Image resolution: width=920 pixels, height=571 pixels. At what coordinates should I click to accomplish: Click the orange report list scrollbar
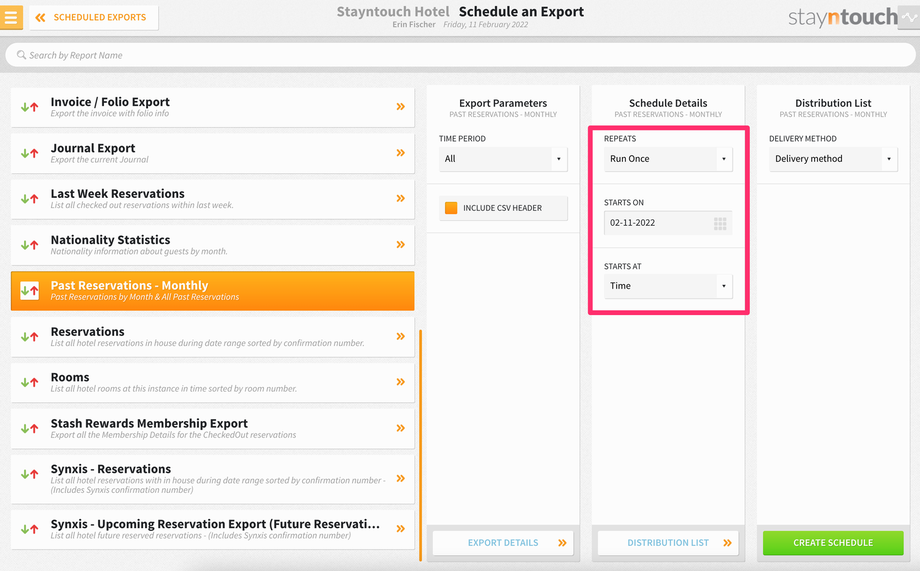(x=421, y=445)
